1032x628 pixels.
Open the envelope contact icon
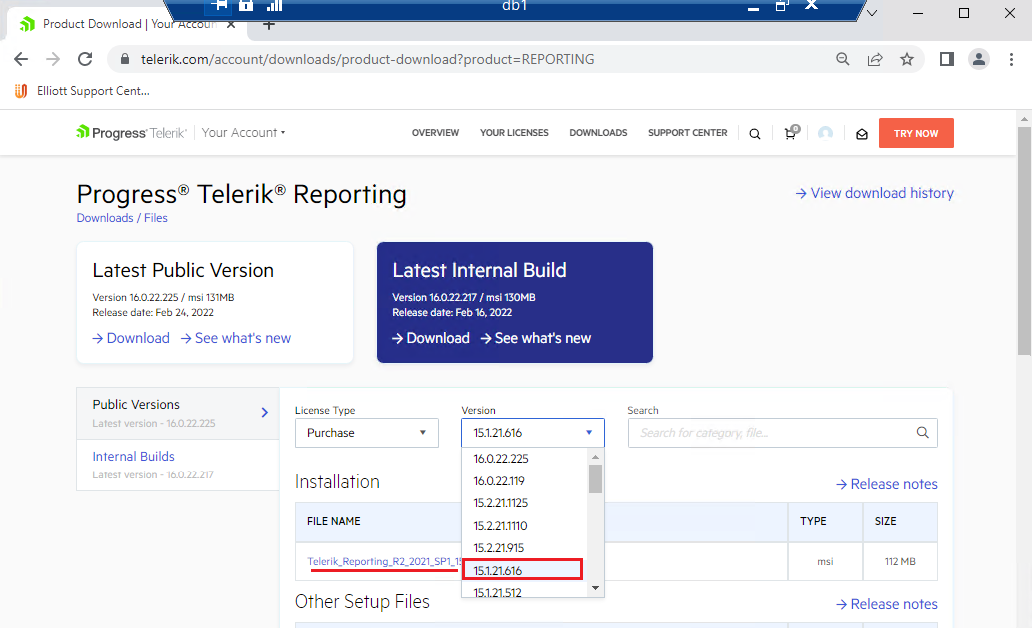click(862, 134)
